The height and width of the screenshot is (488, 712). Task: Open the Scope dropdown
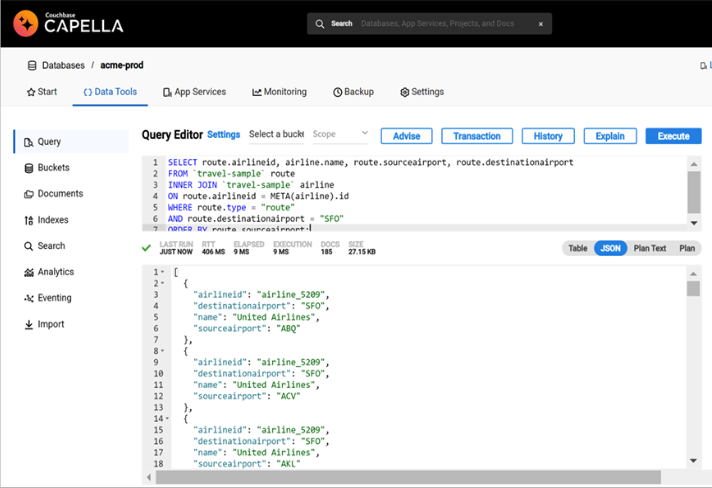pos(340,134)
